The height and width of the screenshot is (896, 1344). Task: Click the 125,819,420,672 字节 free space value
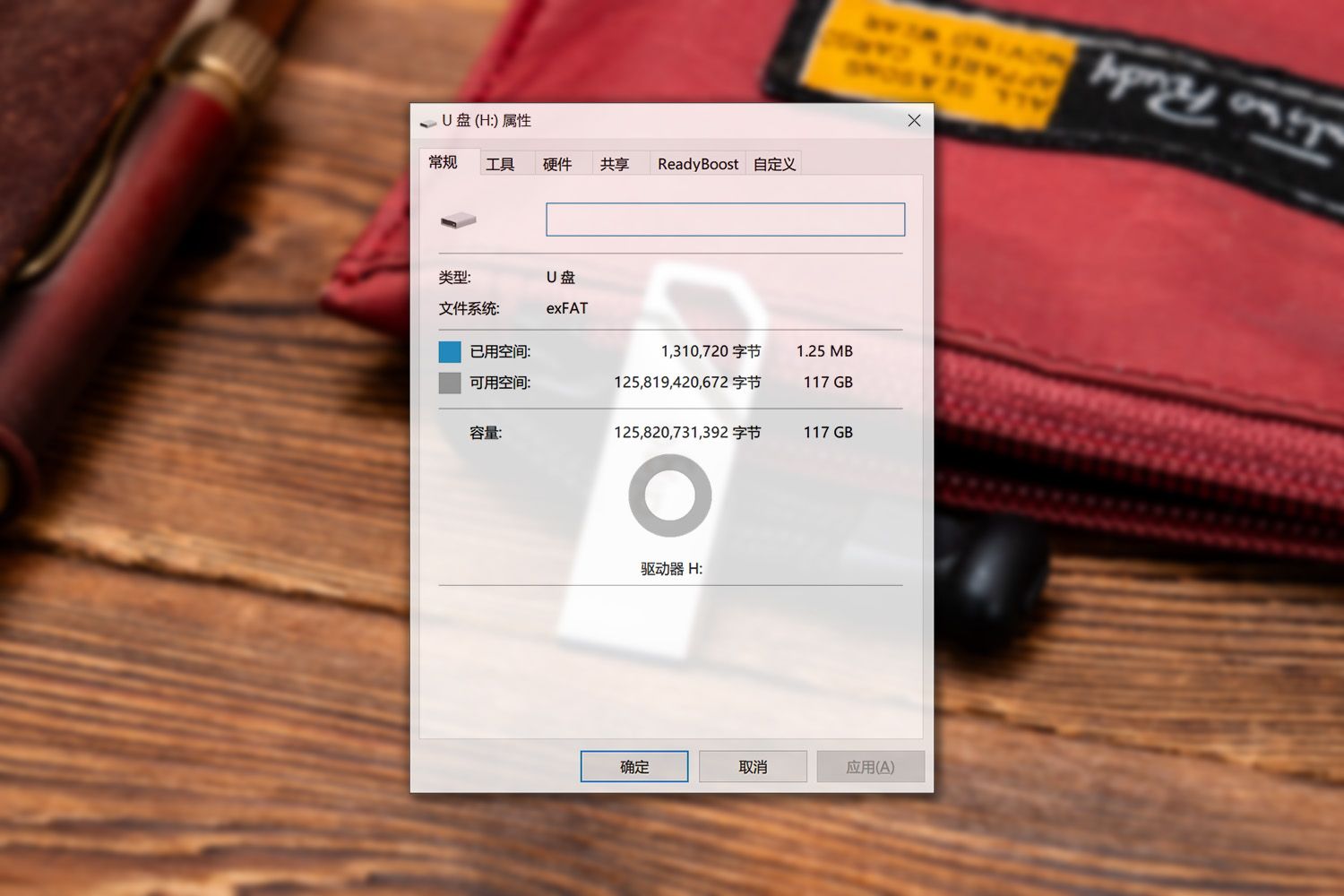point(687,383)
